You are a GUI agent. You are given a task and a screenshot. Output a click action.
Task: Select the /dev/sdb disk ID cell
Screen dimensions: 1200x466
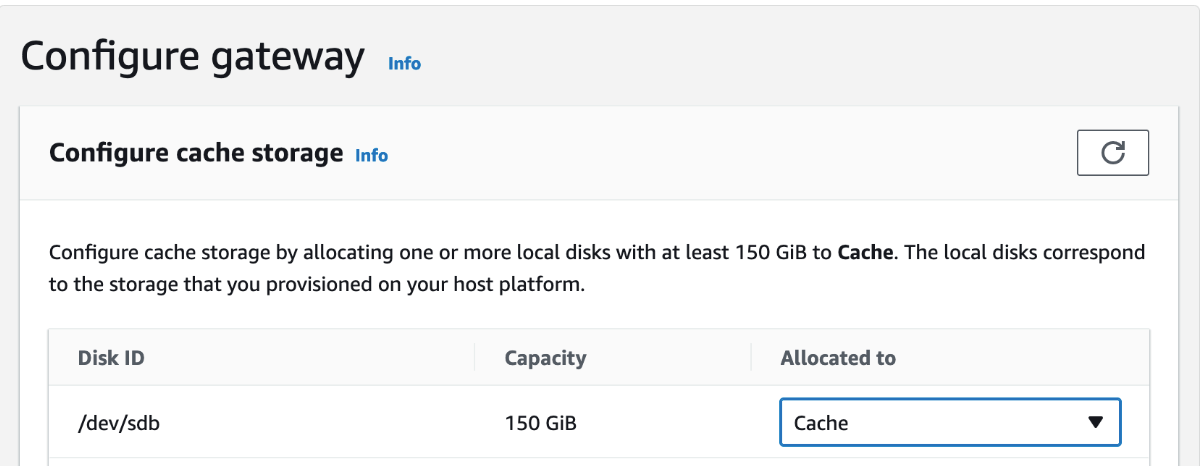[119, 423]
